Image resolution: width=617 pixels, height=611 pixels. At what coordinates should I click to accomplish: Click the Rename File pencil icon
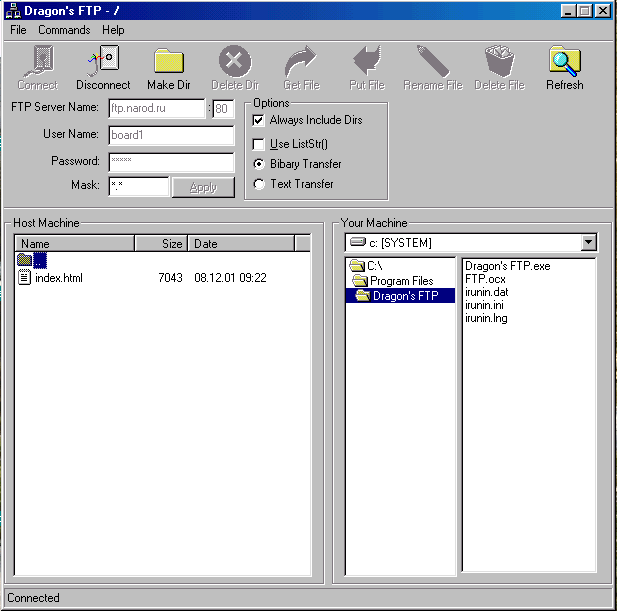[x=433, y=61]
